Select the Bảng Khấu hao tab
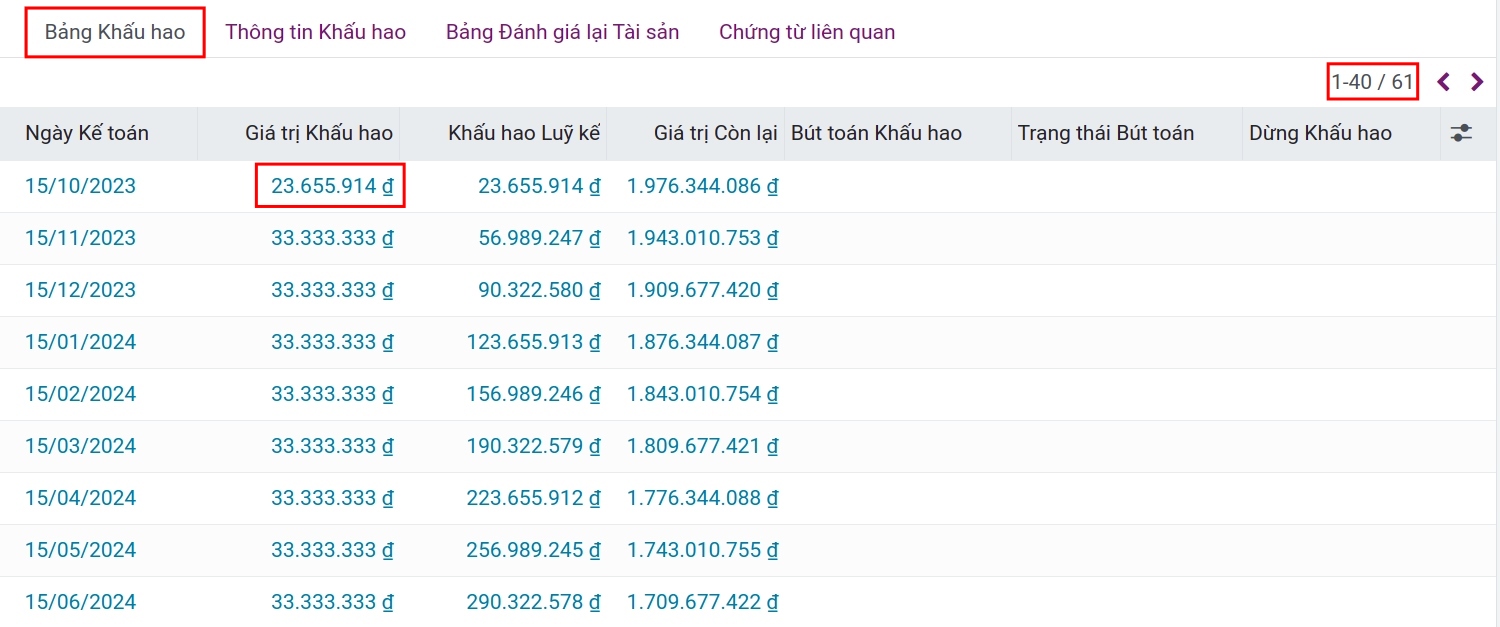The image size is (1500, 627). tap(114, 31)
